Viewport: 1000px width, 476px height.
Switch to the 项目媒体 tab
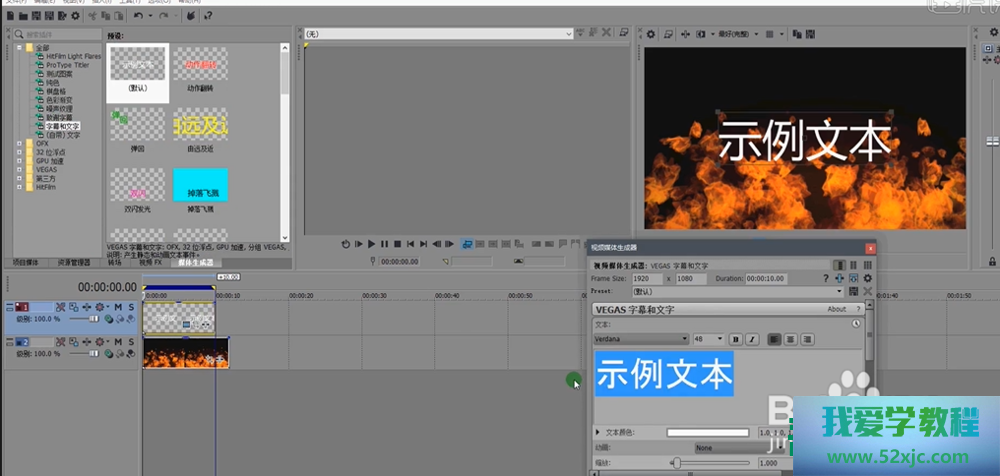(25, 263)
